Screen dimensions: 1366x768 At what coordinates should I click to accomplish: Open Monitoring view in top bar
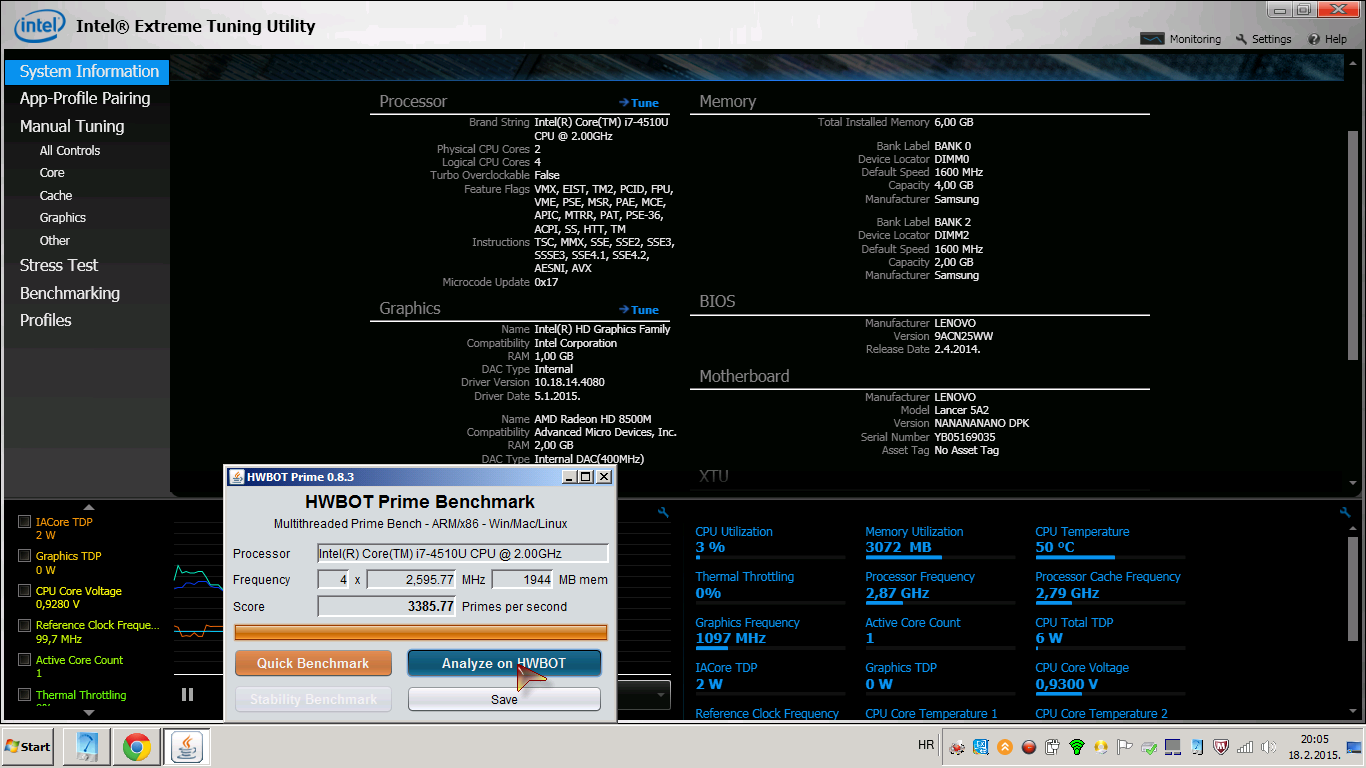tap(1181, 39)
